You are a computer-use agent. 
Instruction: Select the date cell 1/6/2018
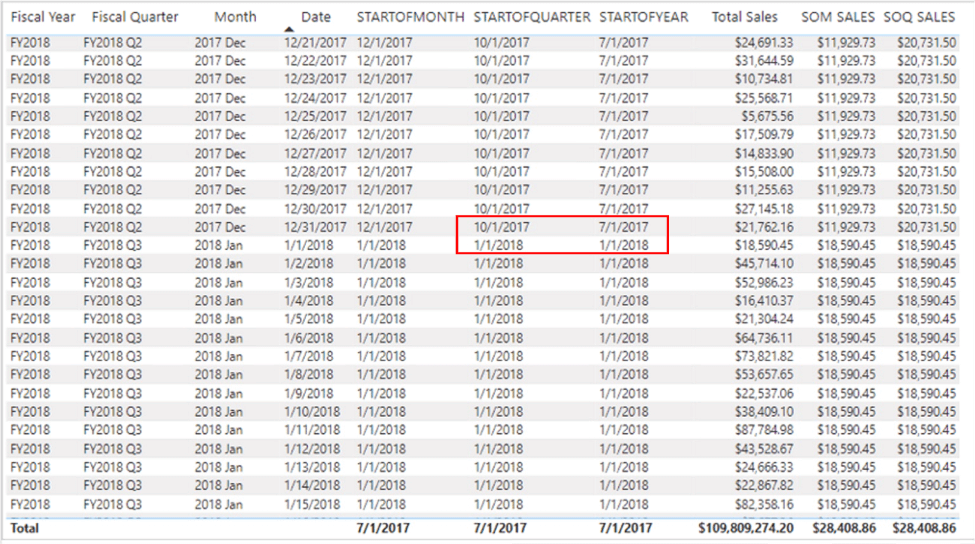click(x=309, y=338)
